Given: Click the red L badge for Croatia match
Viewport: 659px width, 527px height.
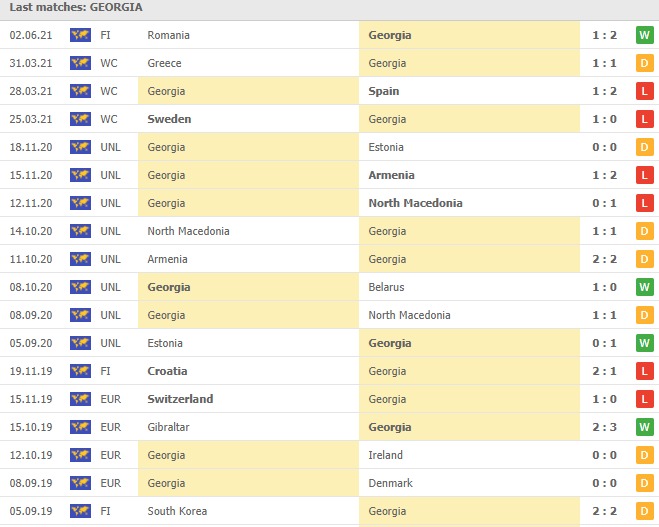Looking at the screenshot, I should (x=645, y=371).
